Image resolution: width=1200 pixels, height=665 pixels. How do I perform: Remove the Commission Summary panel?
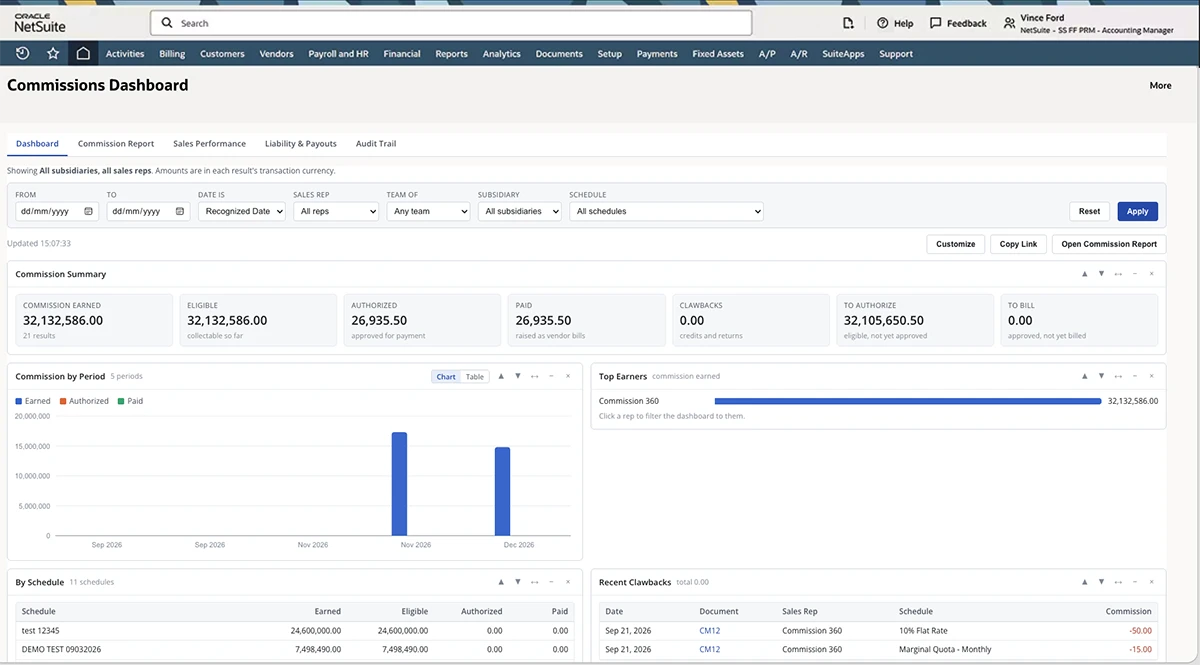coord(1151,274)
